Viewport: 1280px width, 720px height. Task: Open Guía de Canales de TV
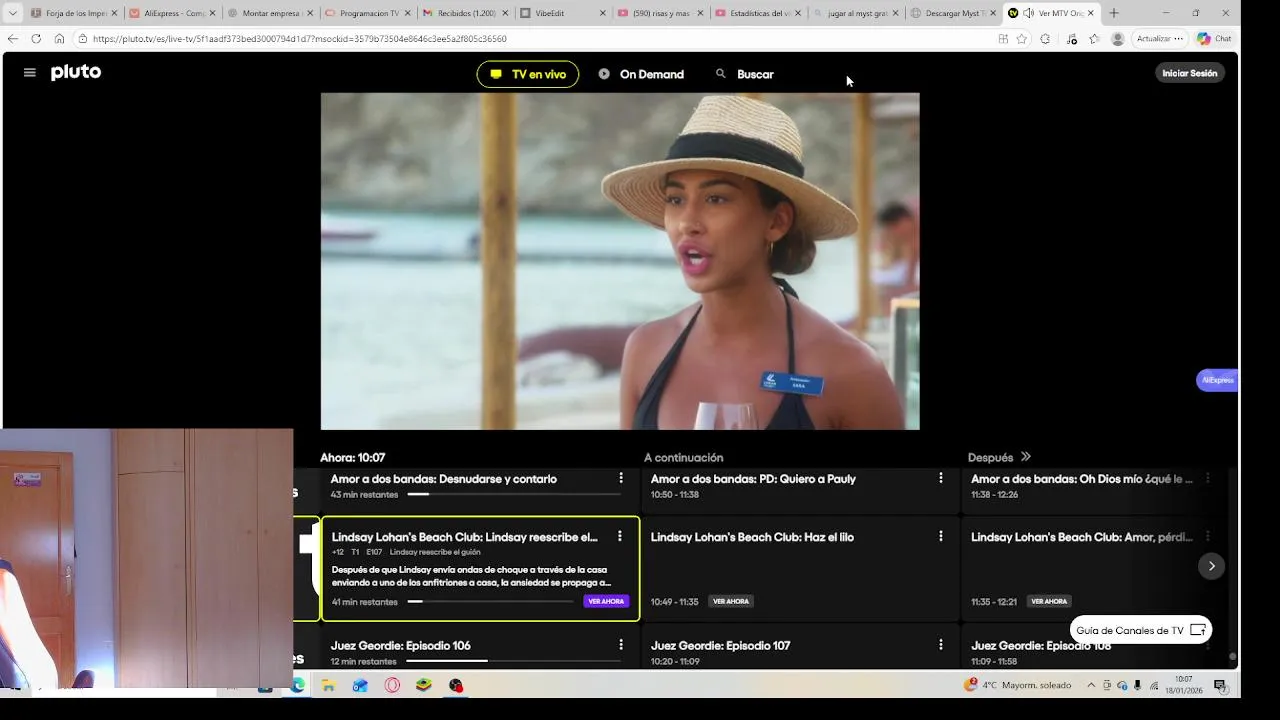click(1141, 630)
